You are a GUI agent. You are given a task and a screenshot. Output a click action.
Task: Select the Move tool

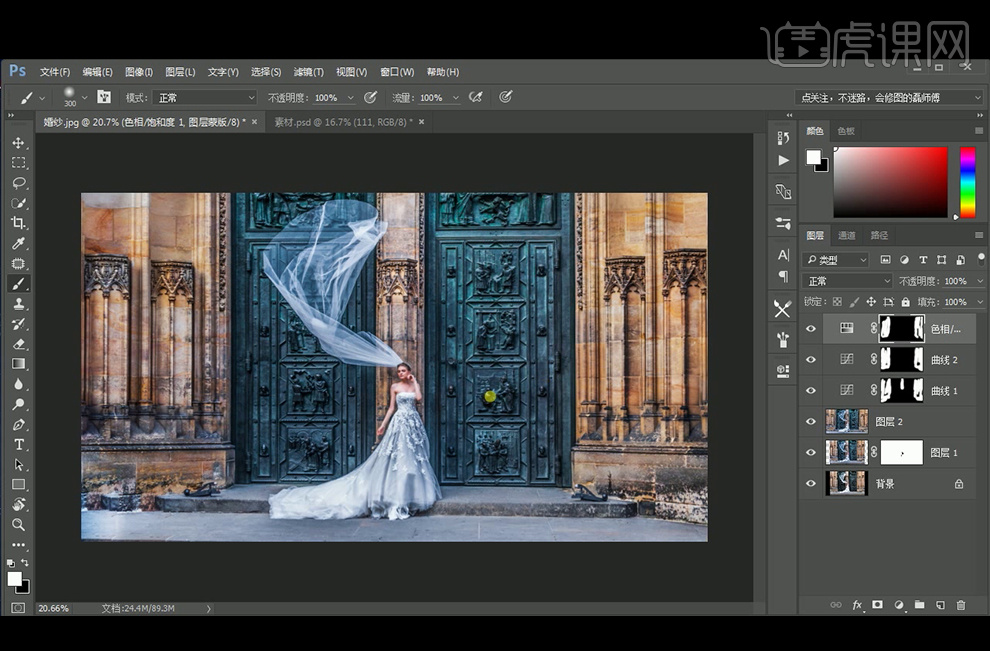coord(18,143)
